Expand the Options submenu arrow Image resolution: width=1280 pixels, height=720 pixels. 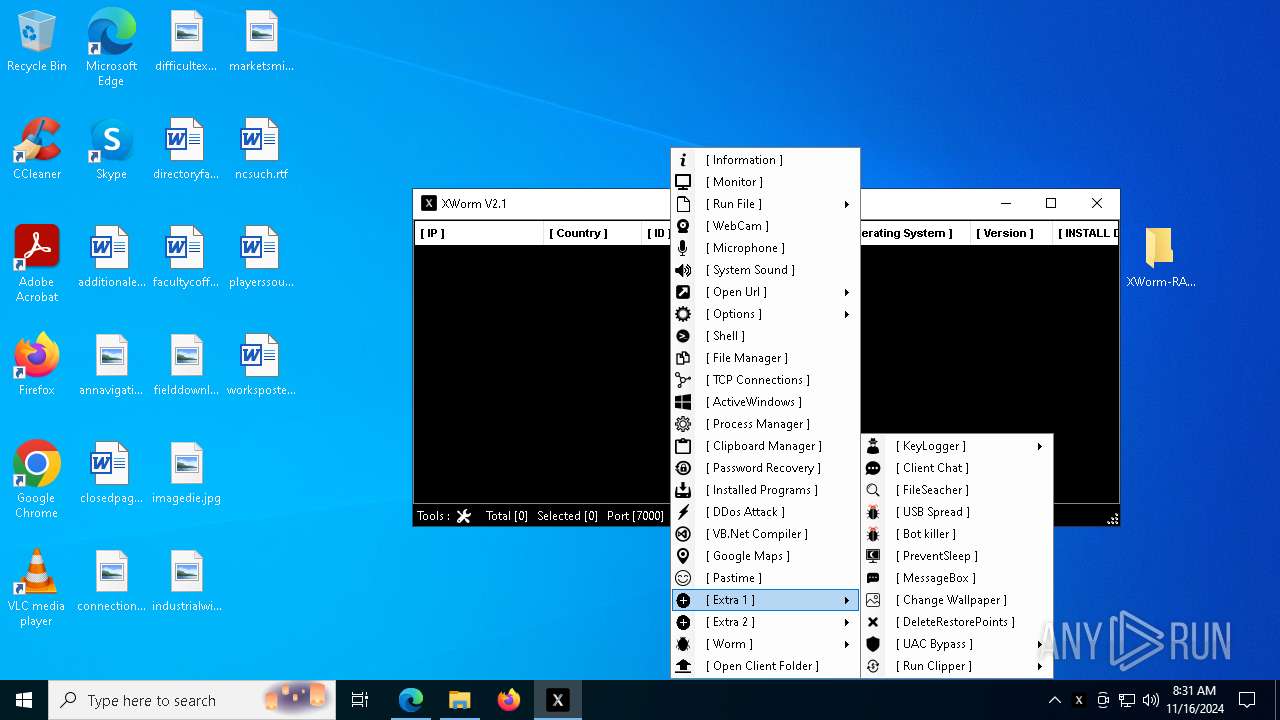tap(847, 314)
